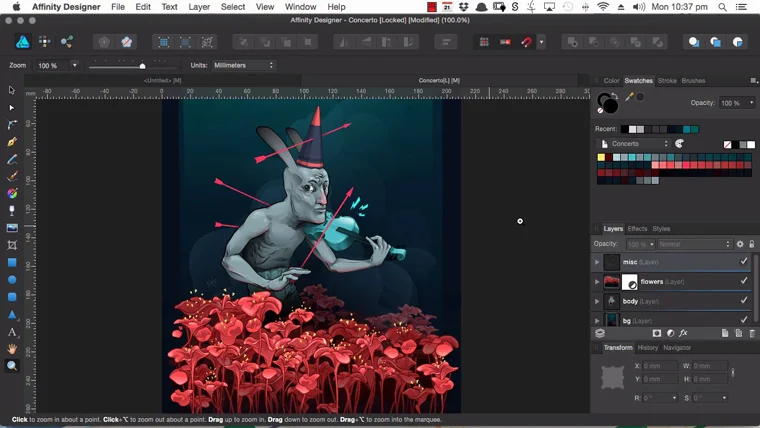This screenshot has width=760, height=428.
Task: Delete layer using trash icon
Action: coord(752,333)
